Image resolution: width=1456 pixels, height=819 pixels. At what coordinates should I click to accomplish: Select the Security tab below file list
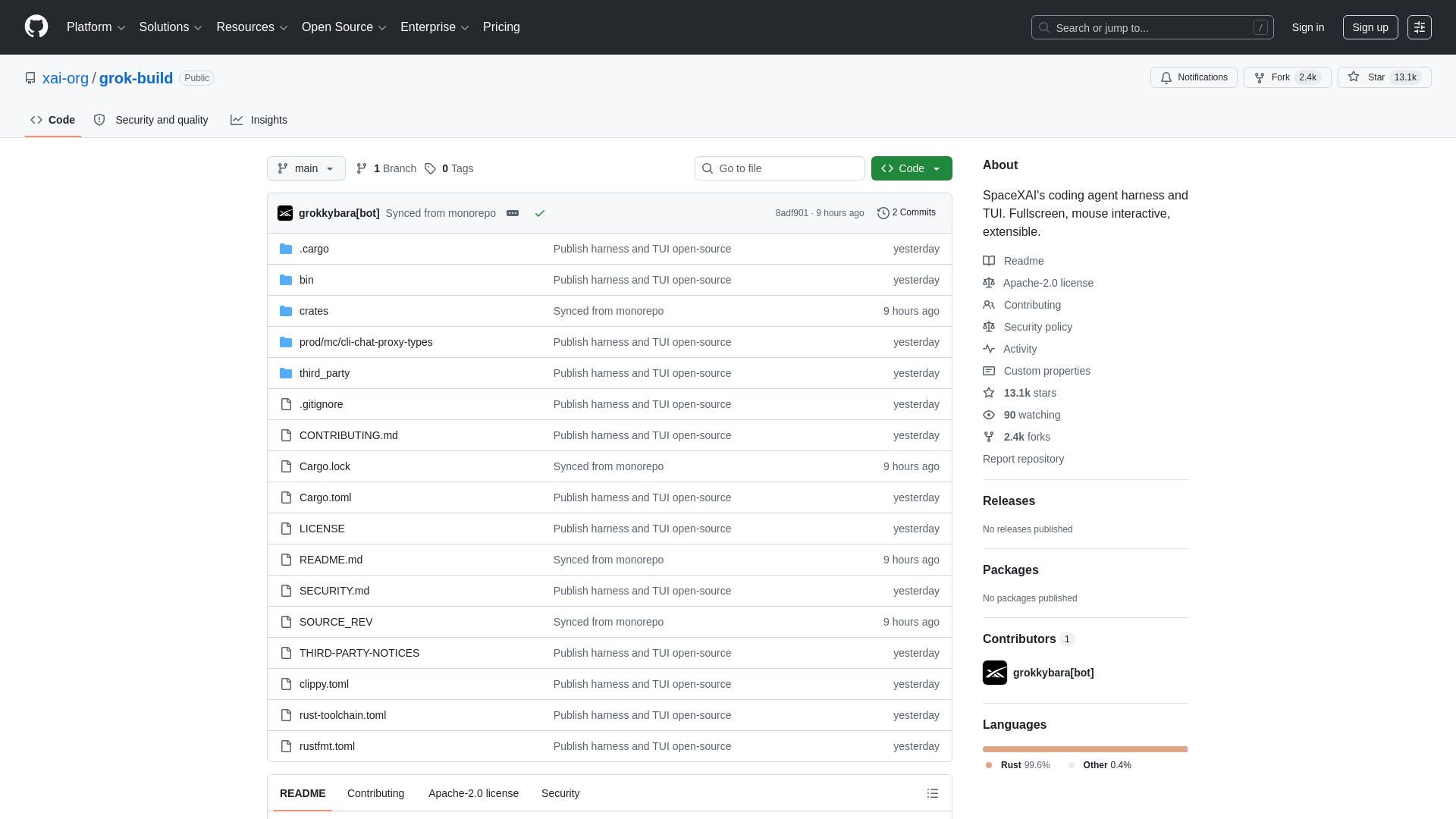pyautogui.click(x=560, y=793)
